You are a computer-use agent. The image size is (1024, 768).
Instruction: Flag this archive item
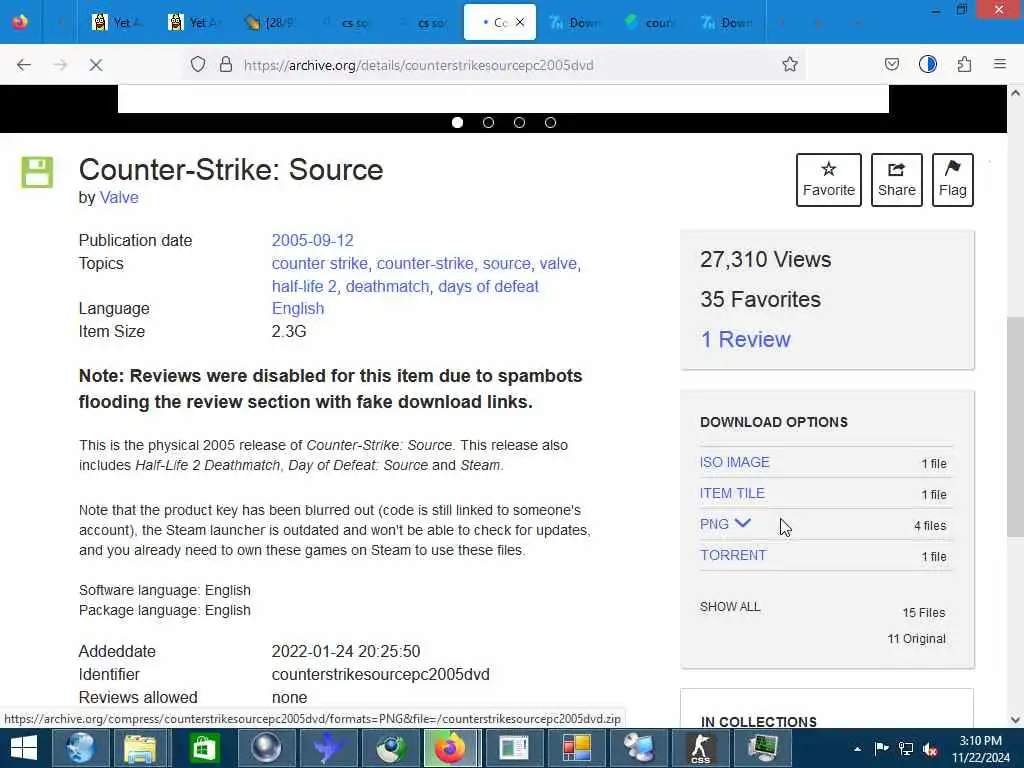pyautogui.click(x=953, y=180)
